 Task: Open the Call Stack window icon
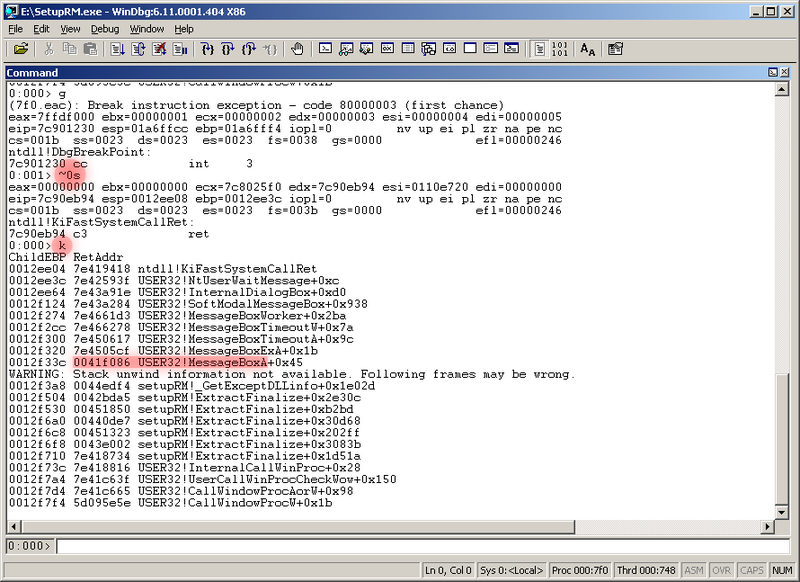click(x=429, y=49)
